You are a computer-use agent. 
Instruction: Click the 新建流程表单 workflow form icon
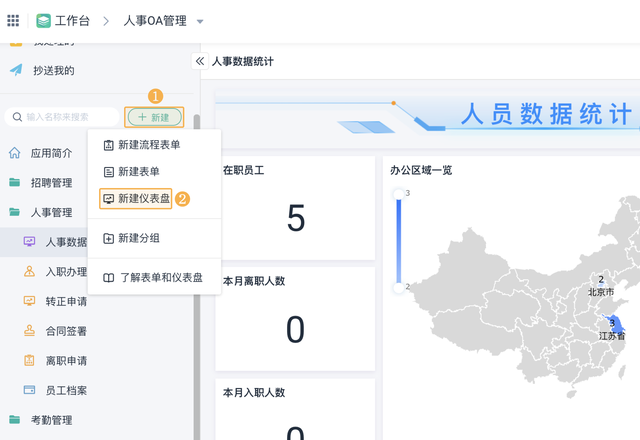click(109, 145)
